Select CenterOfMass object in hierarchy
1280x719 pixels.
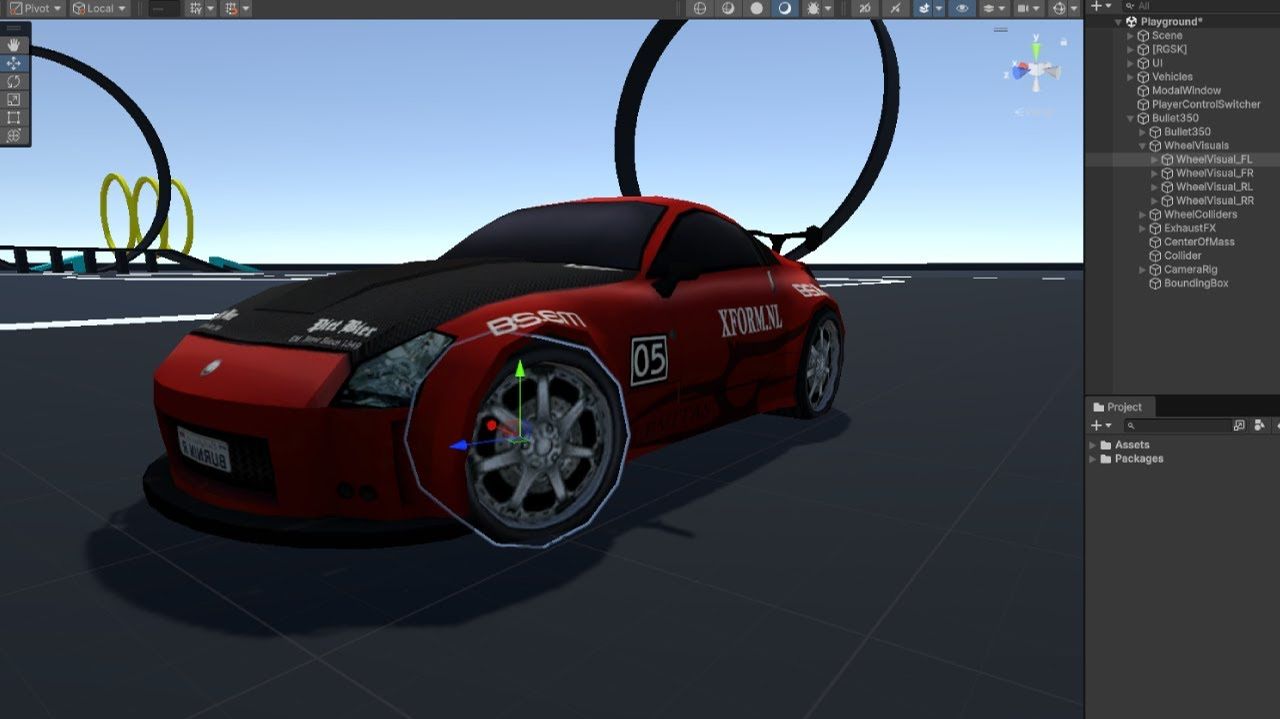pos(1198,242)
